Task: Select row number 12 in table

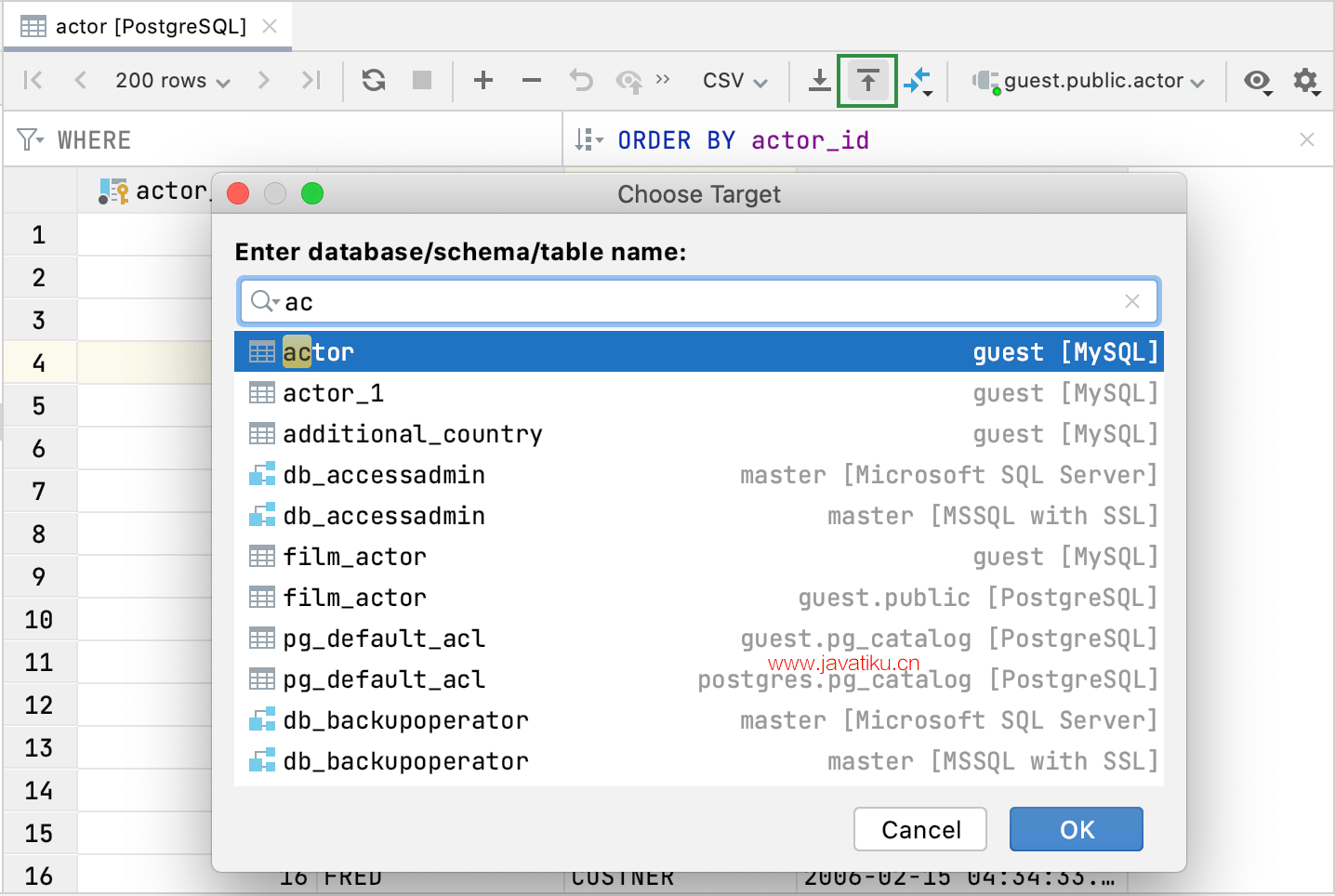Action: (x=39, y=705)
